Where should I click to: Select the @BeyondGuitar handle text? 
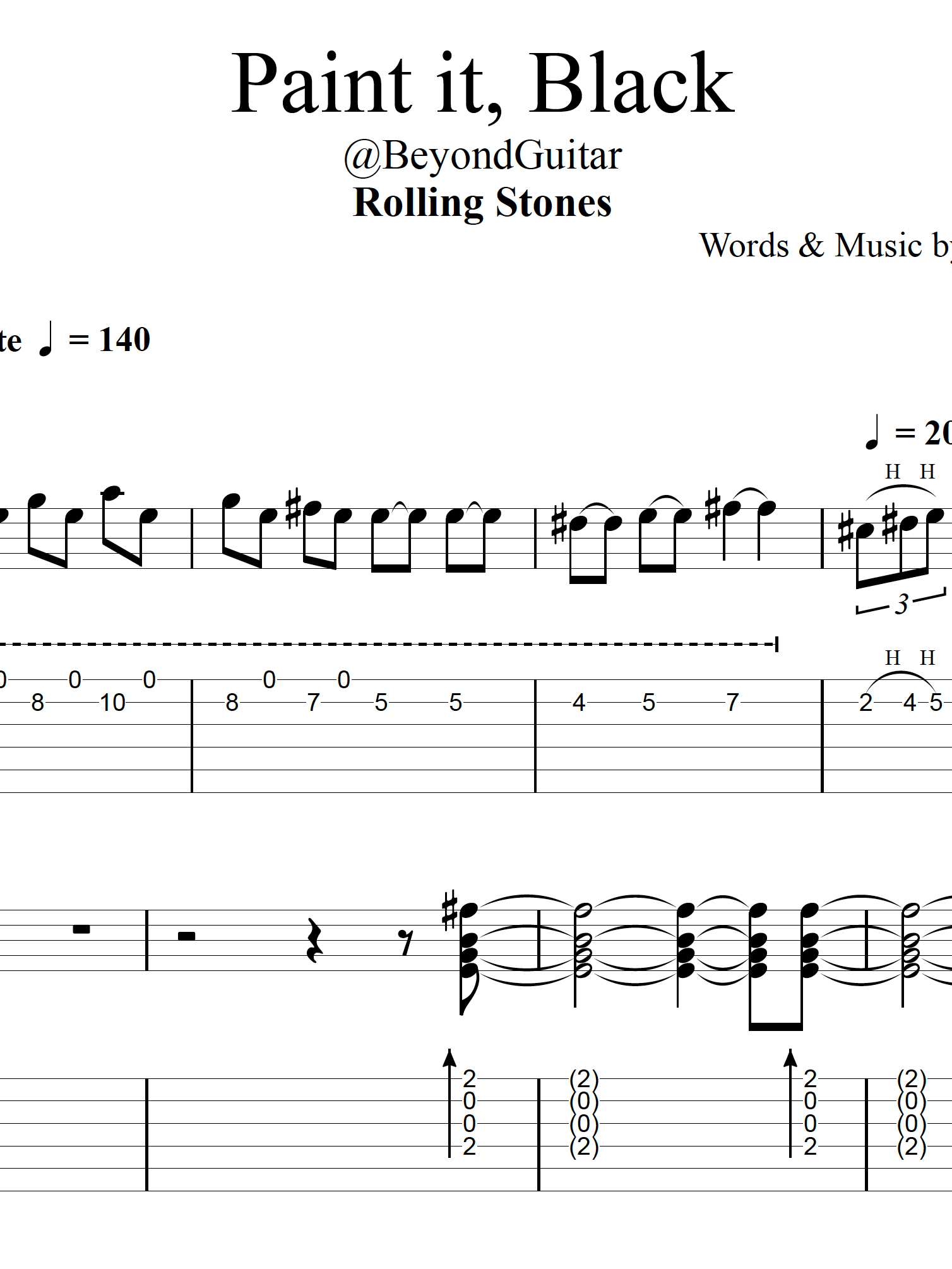(482, 155)
